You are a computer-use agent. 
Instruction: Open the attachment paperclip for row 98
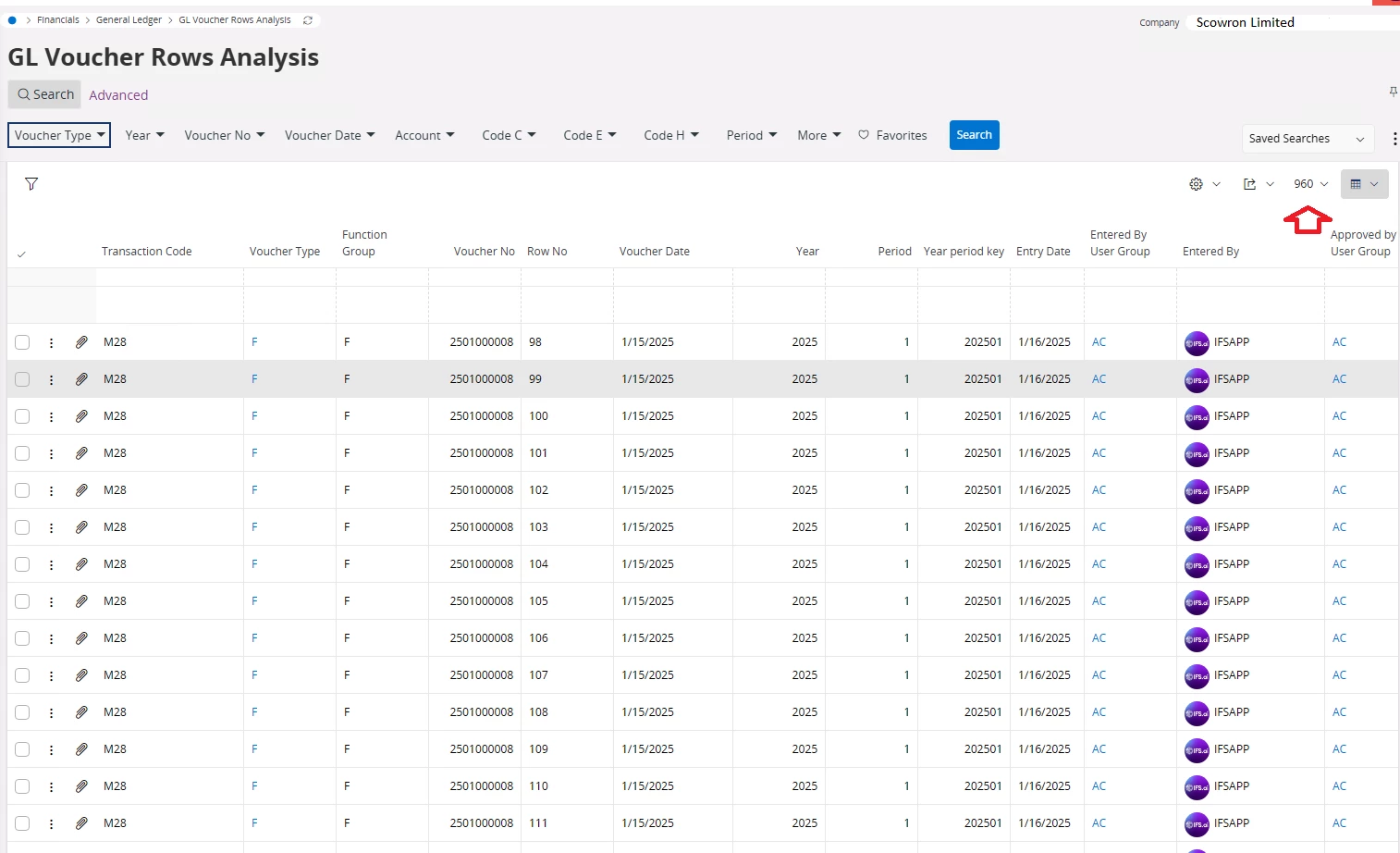click(x=81, y=342)
